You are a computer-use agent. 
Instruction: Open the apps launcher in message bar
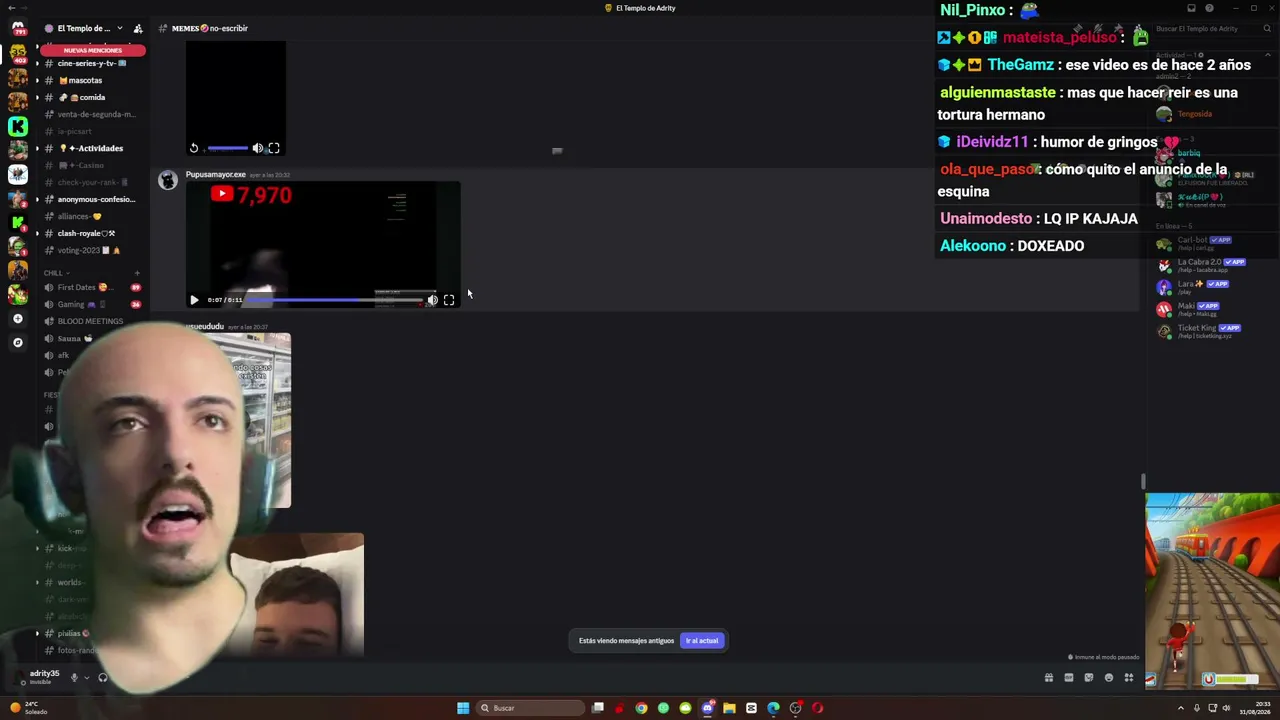click(x=1129, y=677)
